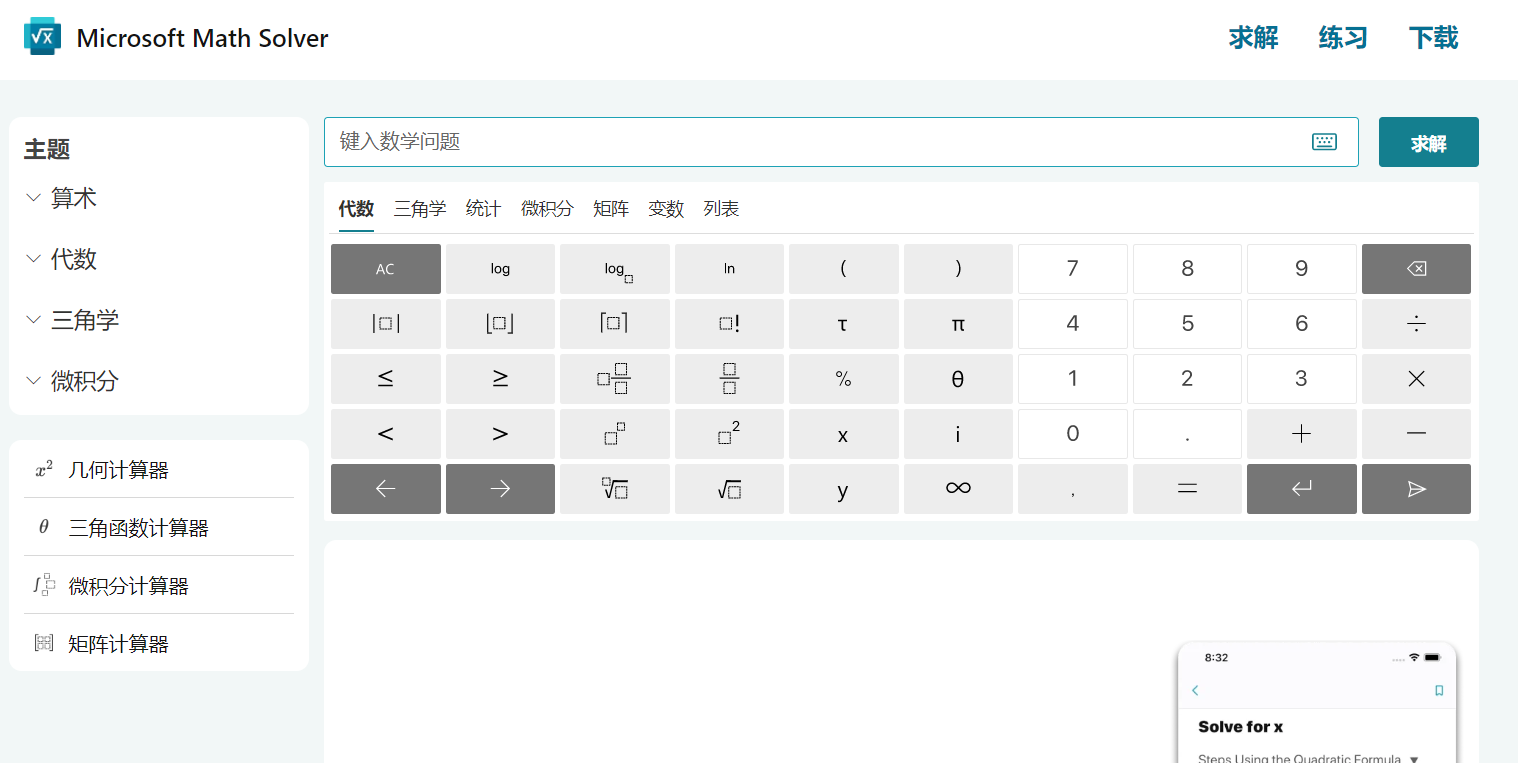Click the new line return key
Image resolution: width=1518 pixels, height=763 pixels.
point(1301,489)
